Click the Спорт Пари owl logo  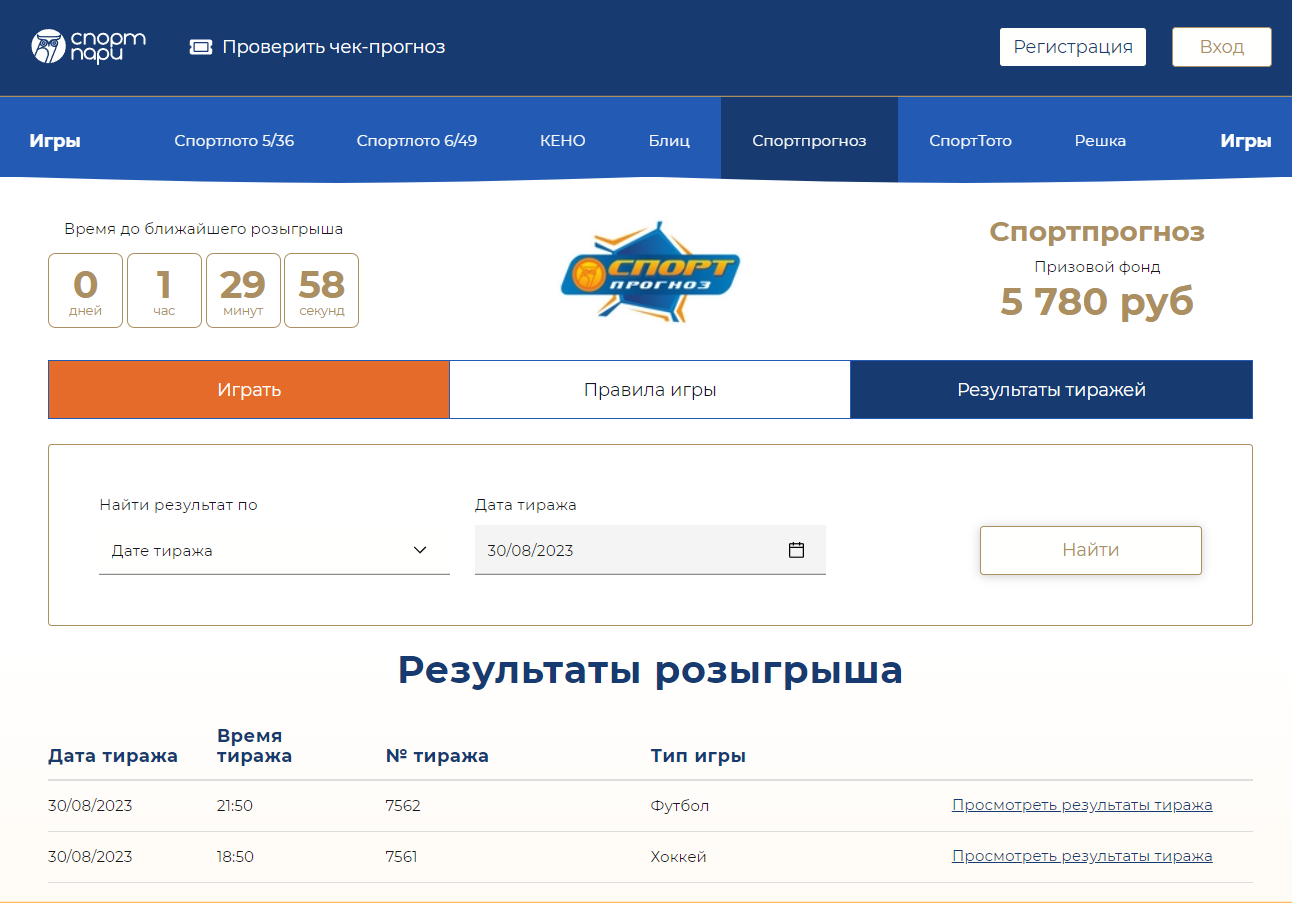[89, 46]
